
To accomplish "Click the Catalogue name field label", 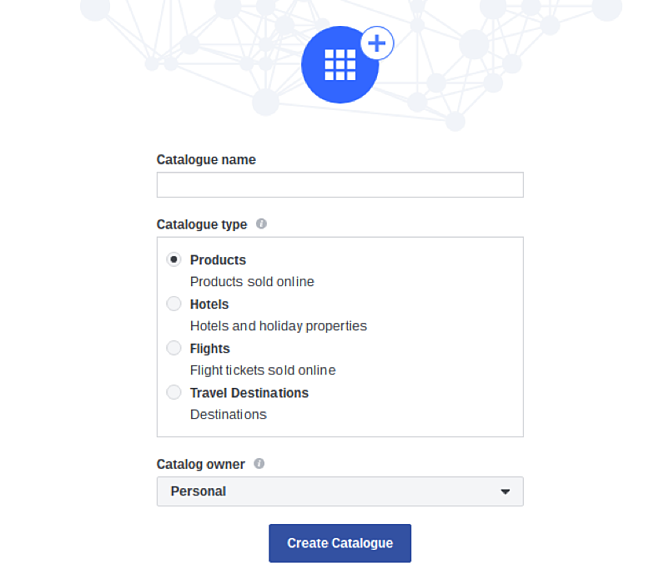I will click(x=206, y=160).
